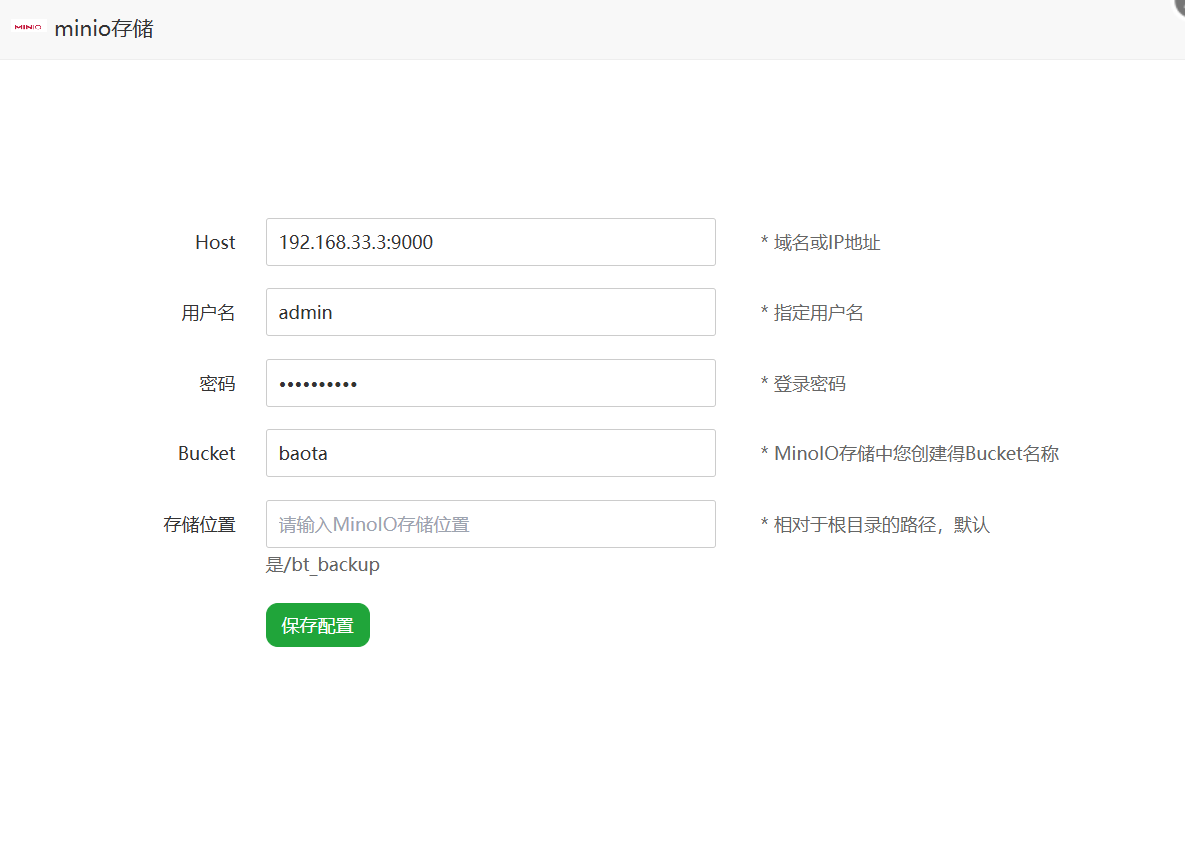Click the MinIO logo icon in header
The width and height of the screenshot is (1185, 852).
coord(29,27)
